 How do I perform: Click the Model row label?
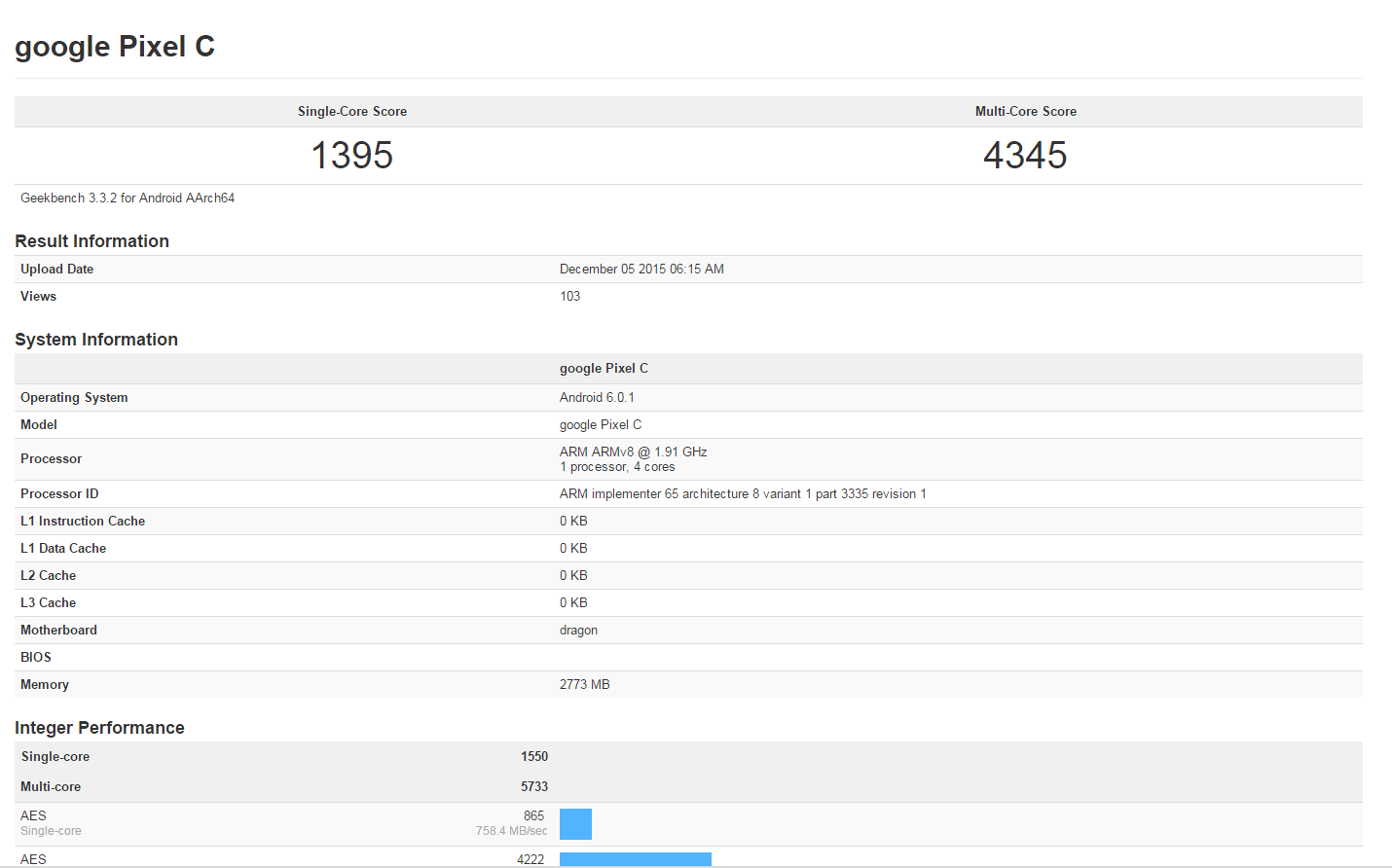39,425
